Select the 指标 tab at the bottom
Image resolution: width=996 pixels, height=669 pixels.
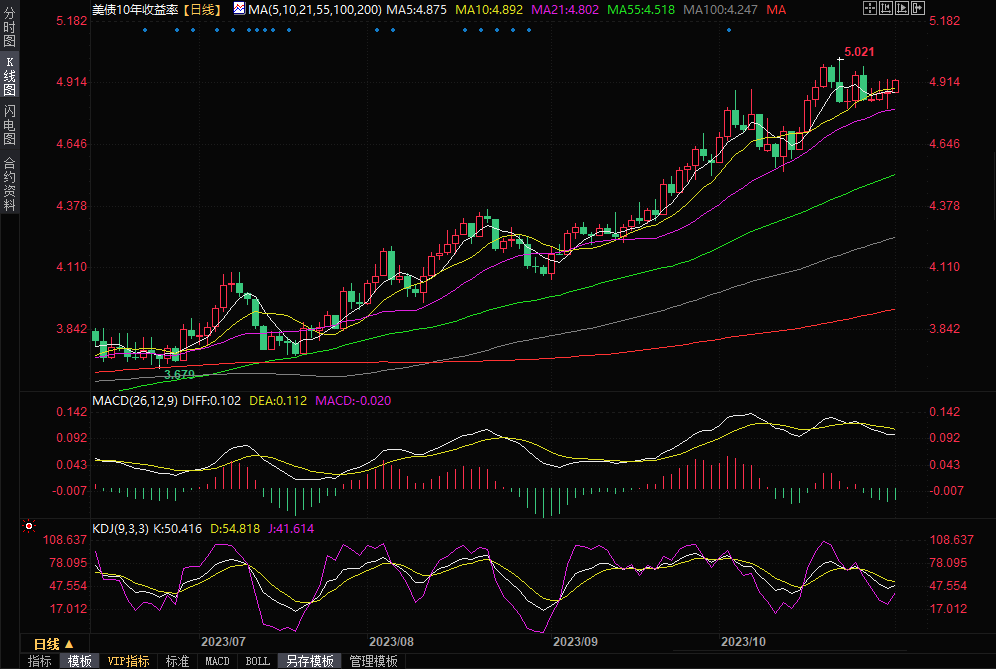click(x=40, y=661)
